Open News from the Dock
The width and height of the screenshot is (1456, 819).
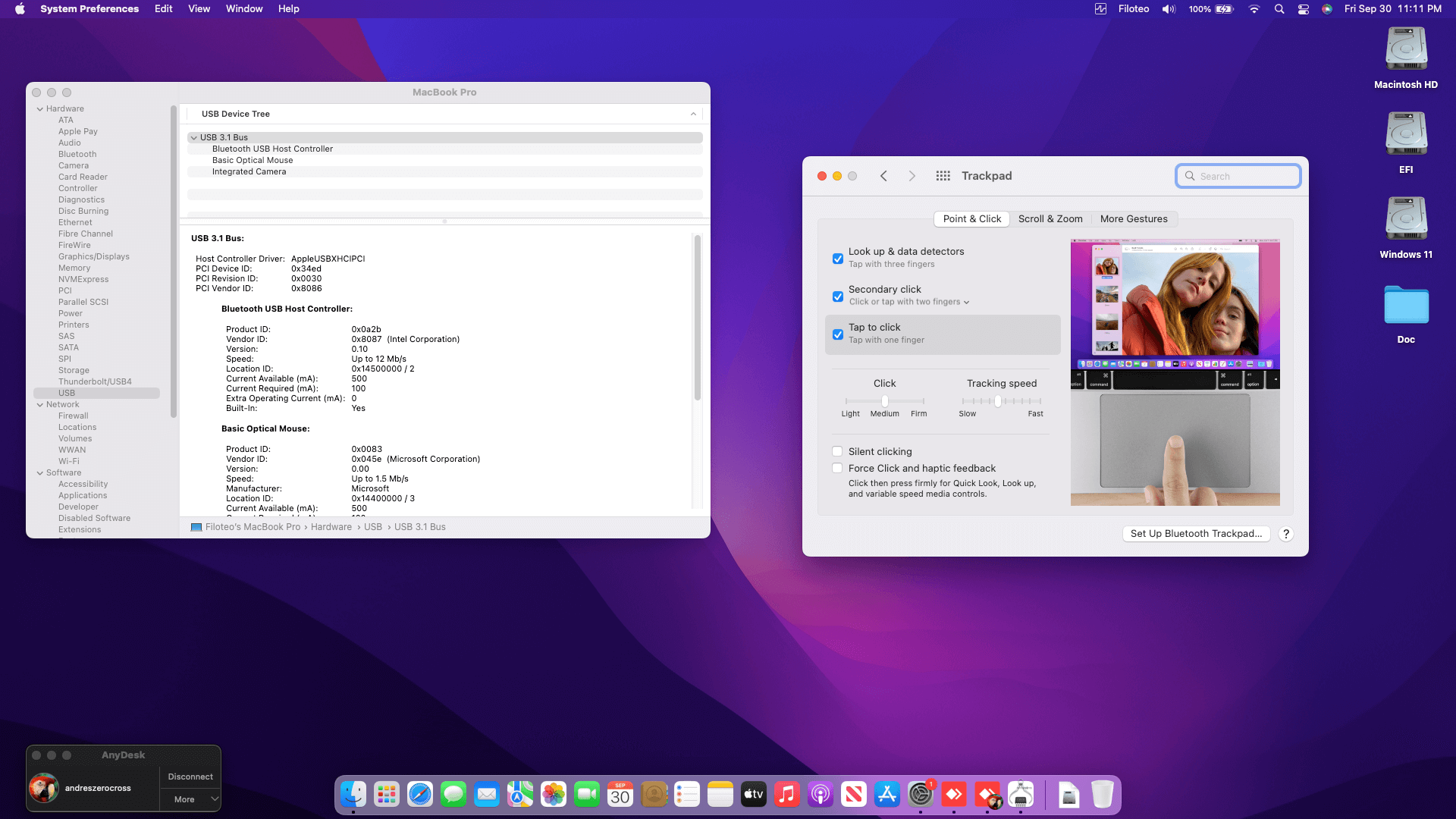pyautogui.click(x=854, y=794)
